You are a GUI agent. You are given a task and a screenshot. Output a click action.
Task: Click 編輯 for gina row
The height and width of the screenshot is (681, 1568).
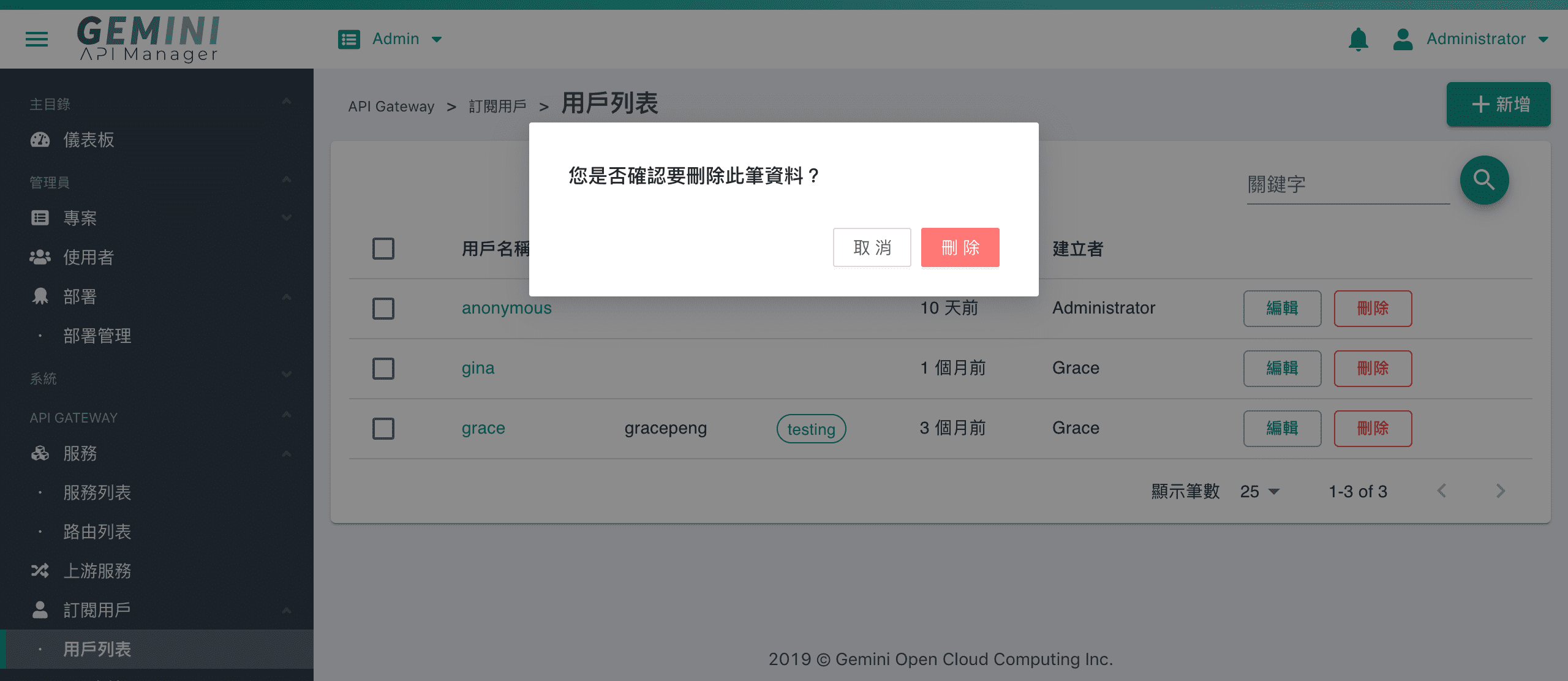(x=1283, y=368)
